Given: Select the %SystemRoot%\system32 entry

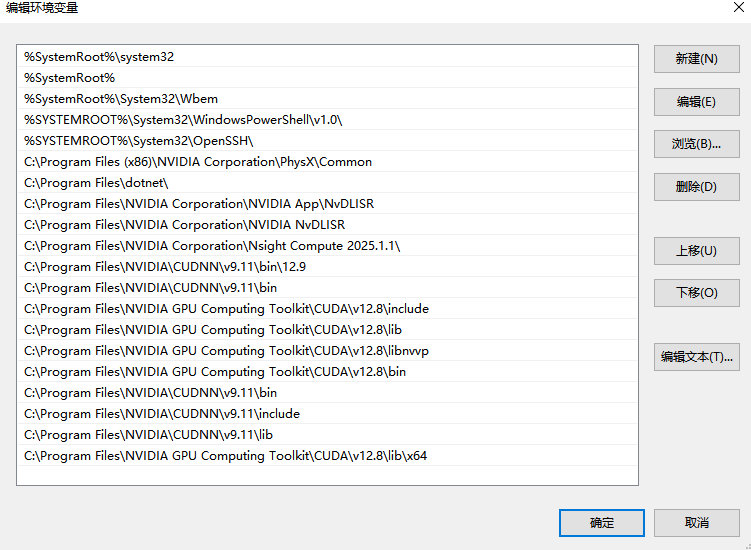Looking at the screenshot, I should click(x=328, y=57).
